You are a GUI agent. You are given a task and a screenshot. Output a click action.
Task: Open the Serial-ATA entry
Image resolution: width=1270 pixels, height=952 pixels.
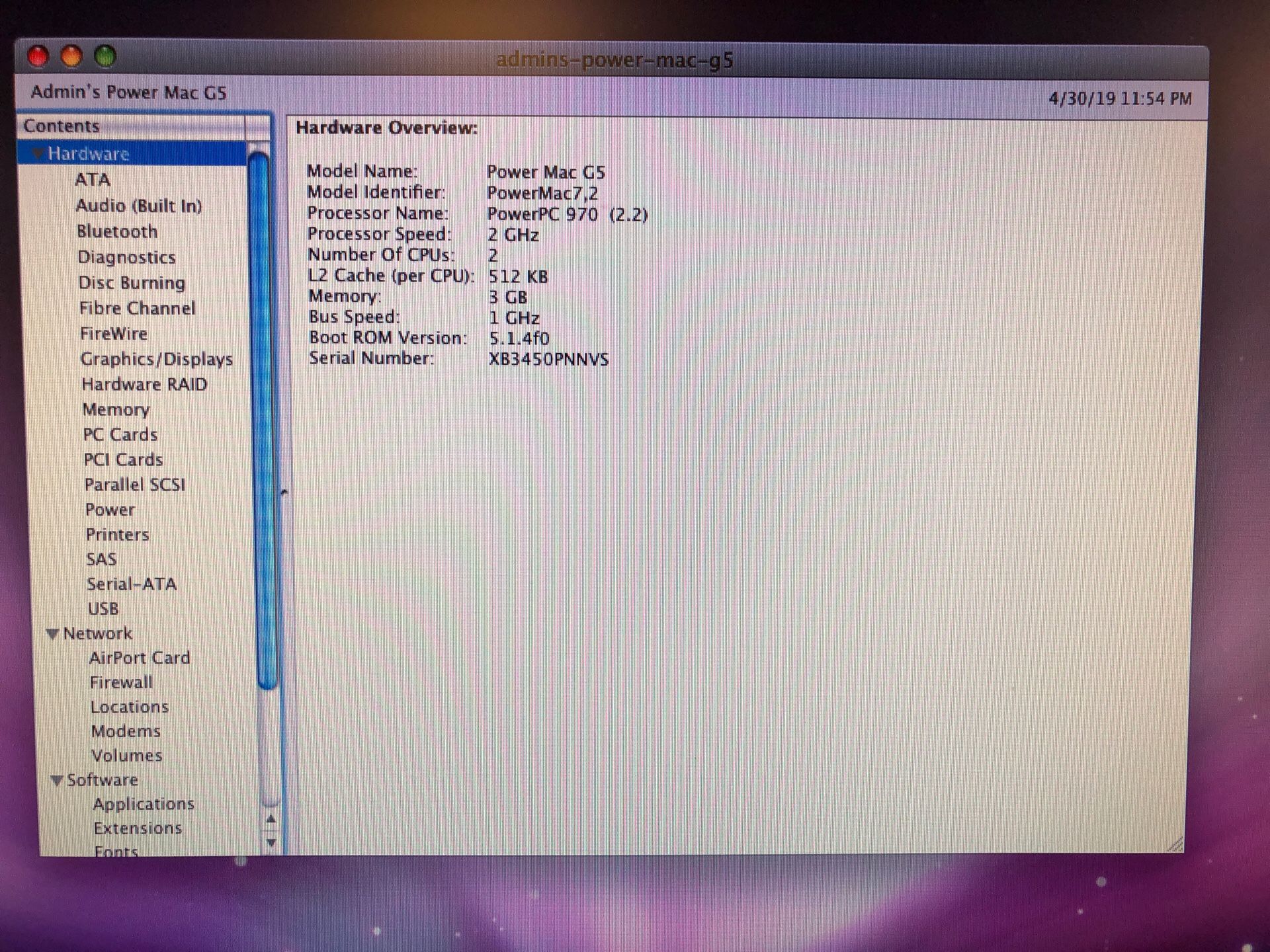click(132, 584)
